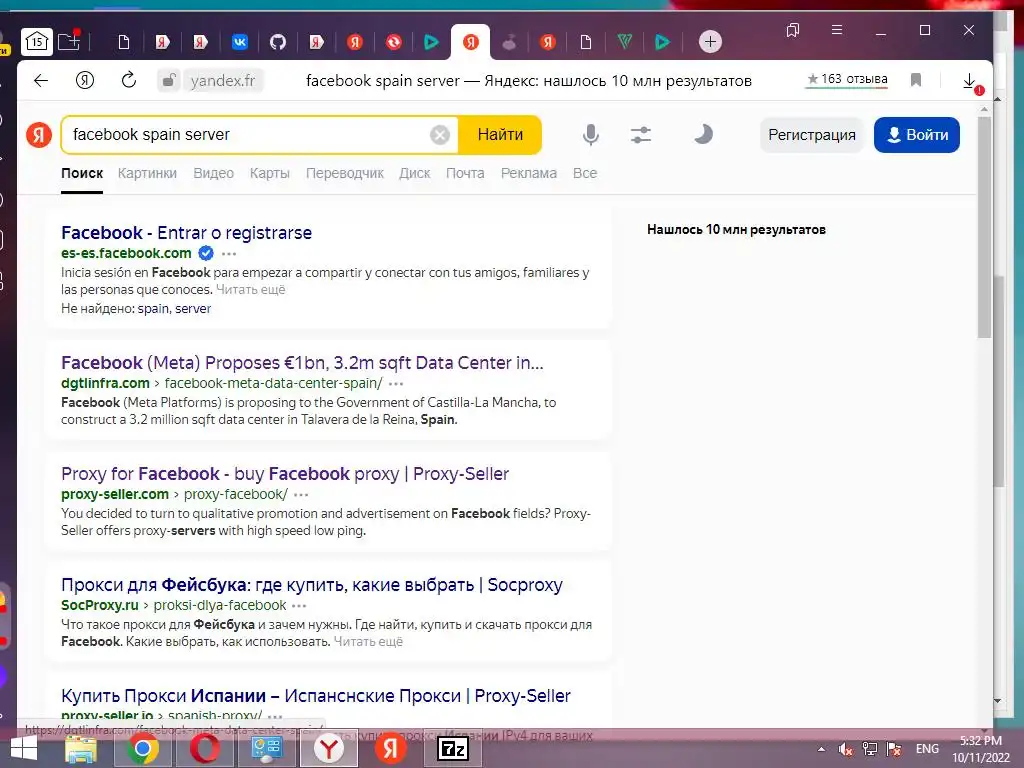This screenshot has width=1024, height=768.
Task: Expand Читать ещё on the Facebook result
Action: (250, 289)
